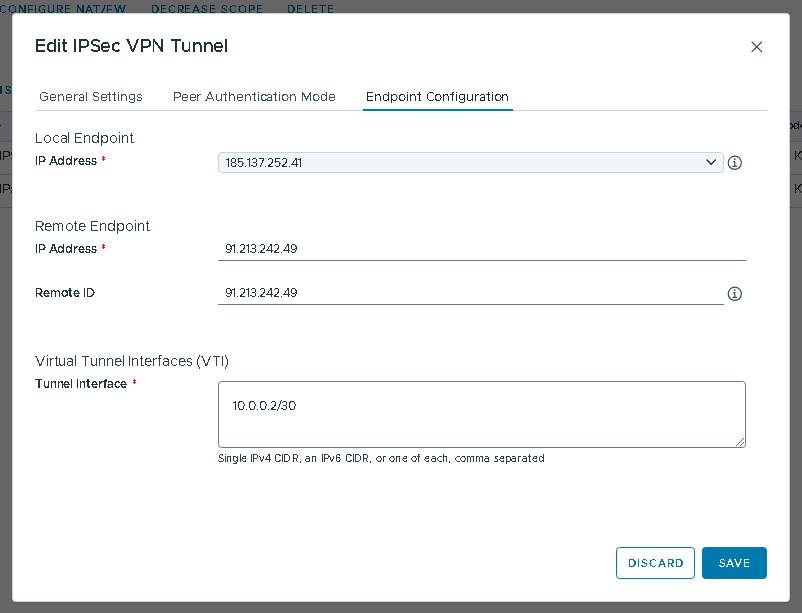
Task: Open the Local Endpoint IP Address dropdown
Action: click(470, 162)
